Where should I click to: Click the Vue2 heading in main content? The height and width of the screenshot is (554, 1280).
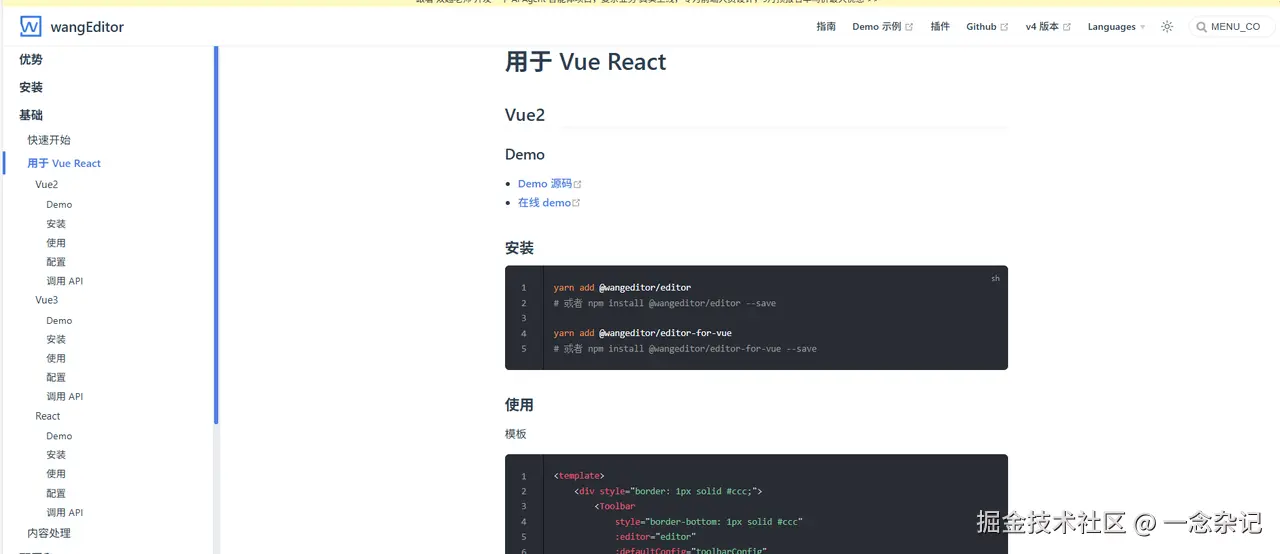click(x=525, y=115)
